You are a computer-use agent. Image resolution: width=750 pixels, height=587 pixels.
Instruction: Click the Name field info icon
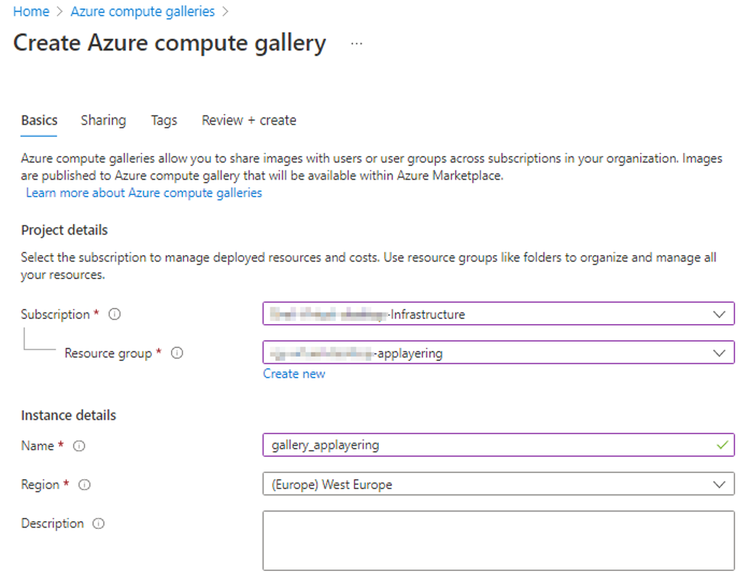tap(79, 446)
